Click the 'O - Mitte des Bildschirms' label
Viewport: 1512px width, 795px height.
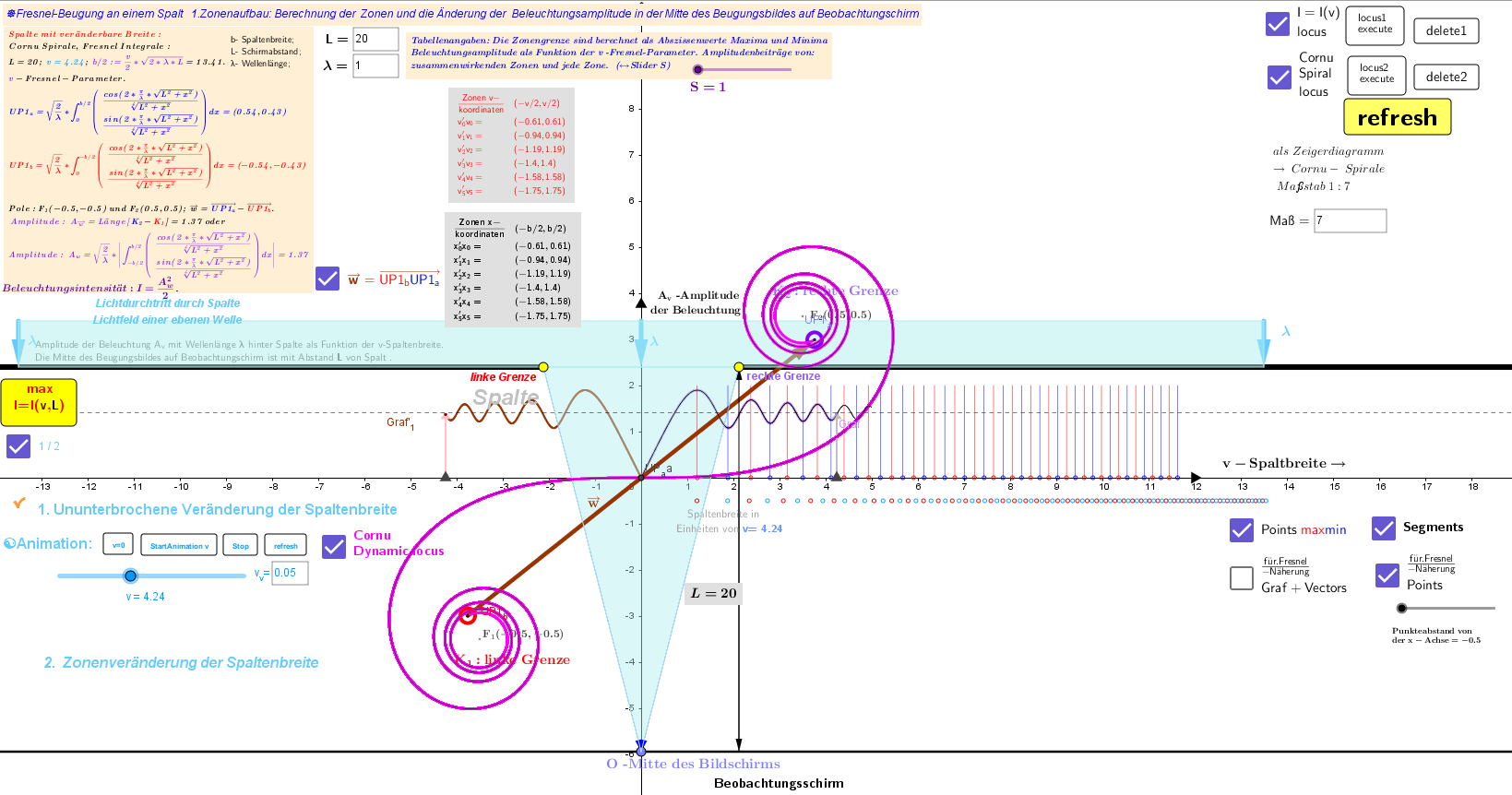(693, 764)
